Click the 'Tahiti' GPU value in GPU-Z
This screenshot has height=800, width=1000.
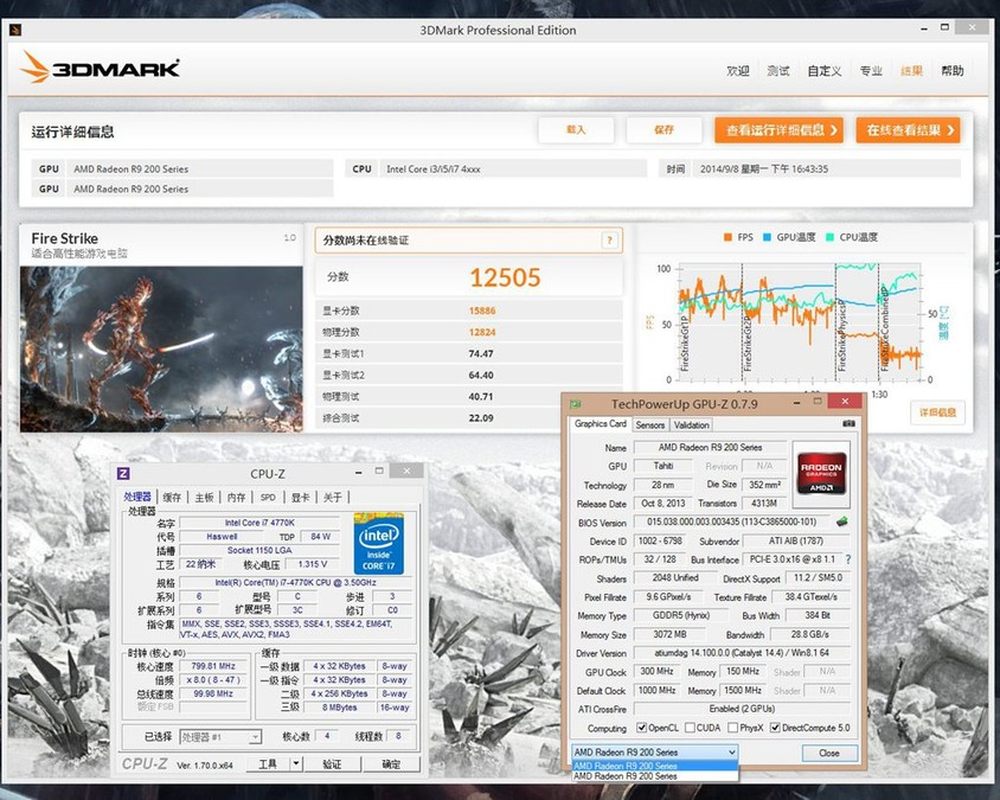(x=663, y=466)
